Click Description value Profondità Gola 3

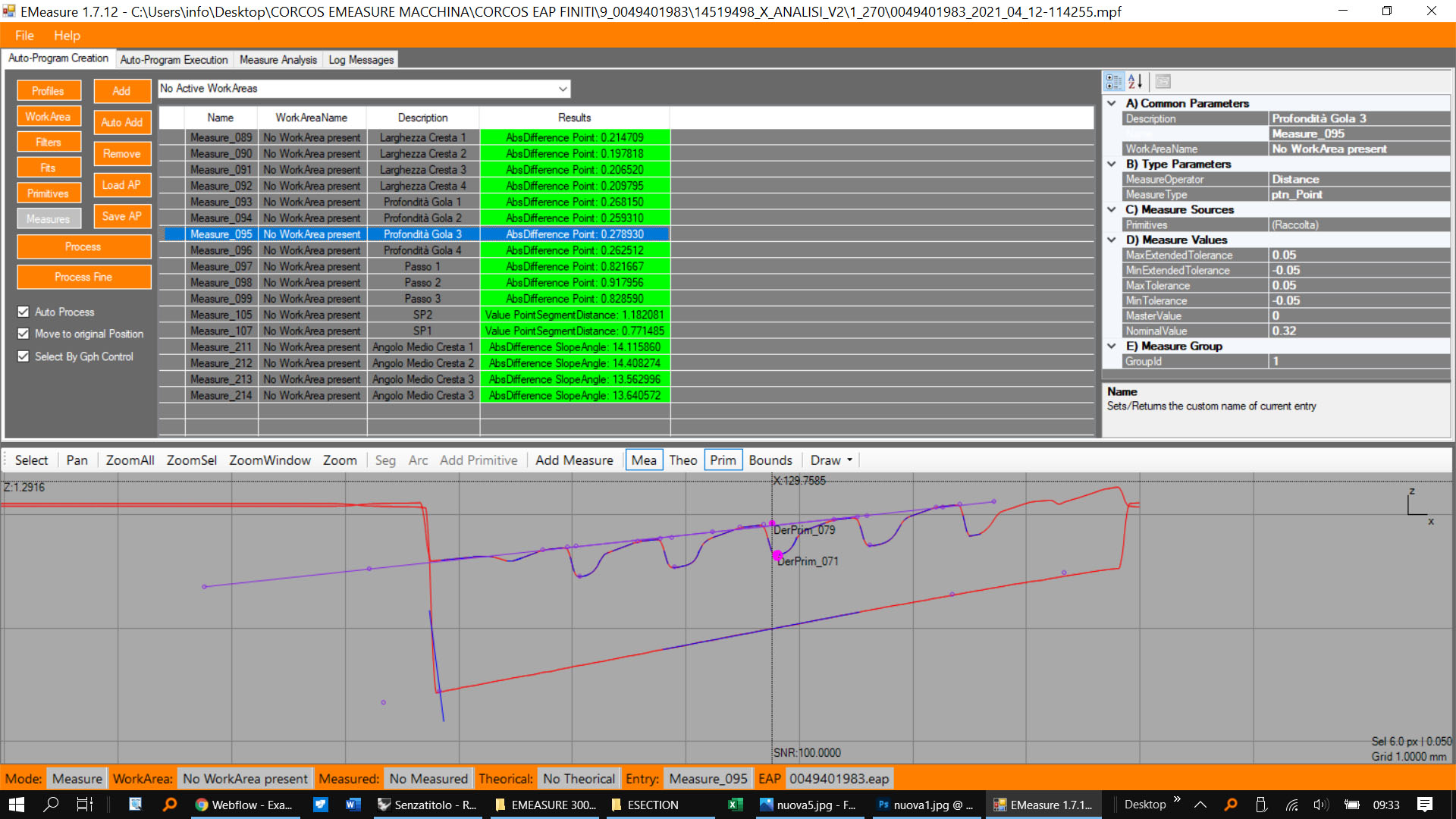coord(1359,118)
